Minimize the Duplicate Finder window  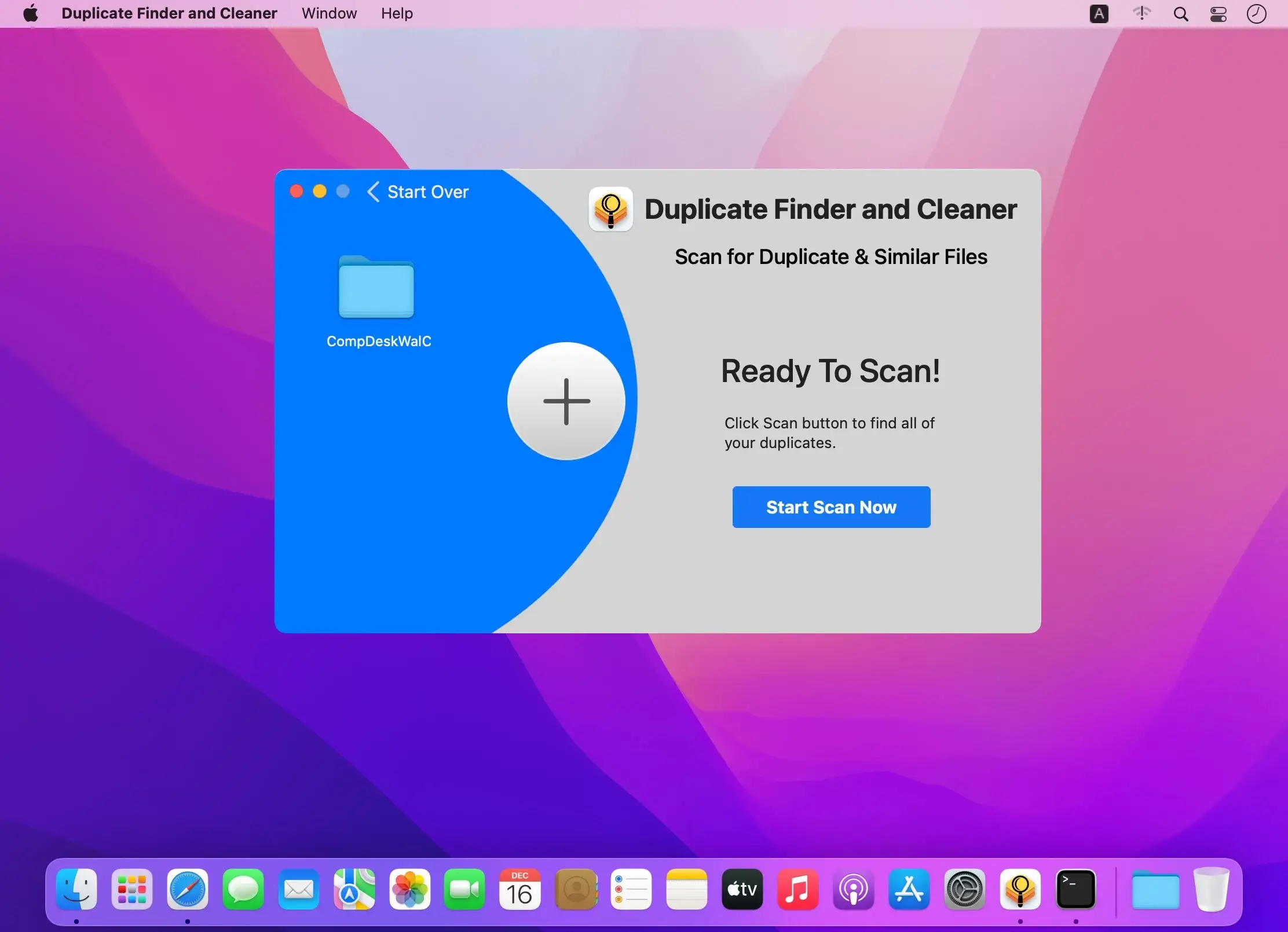[320, 192]
